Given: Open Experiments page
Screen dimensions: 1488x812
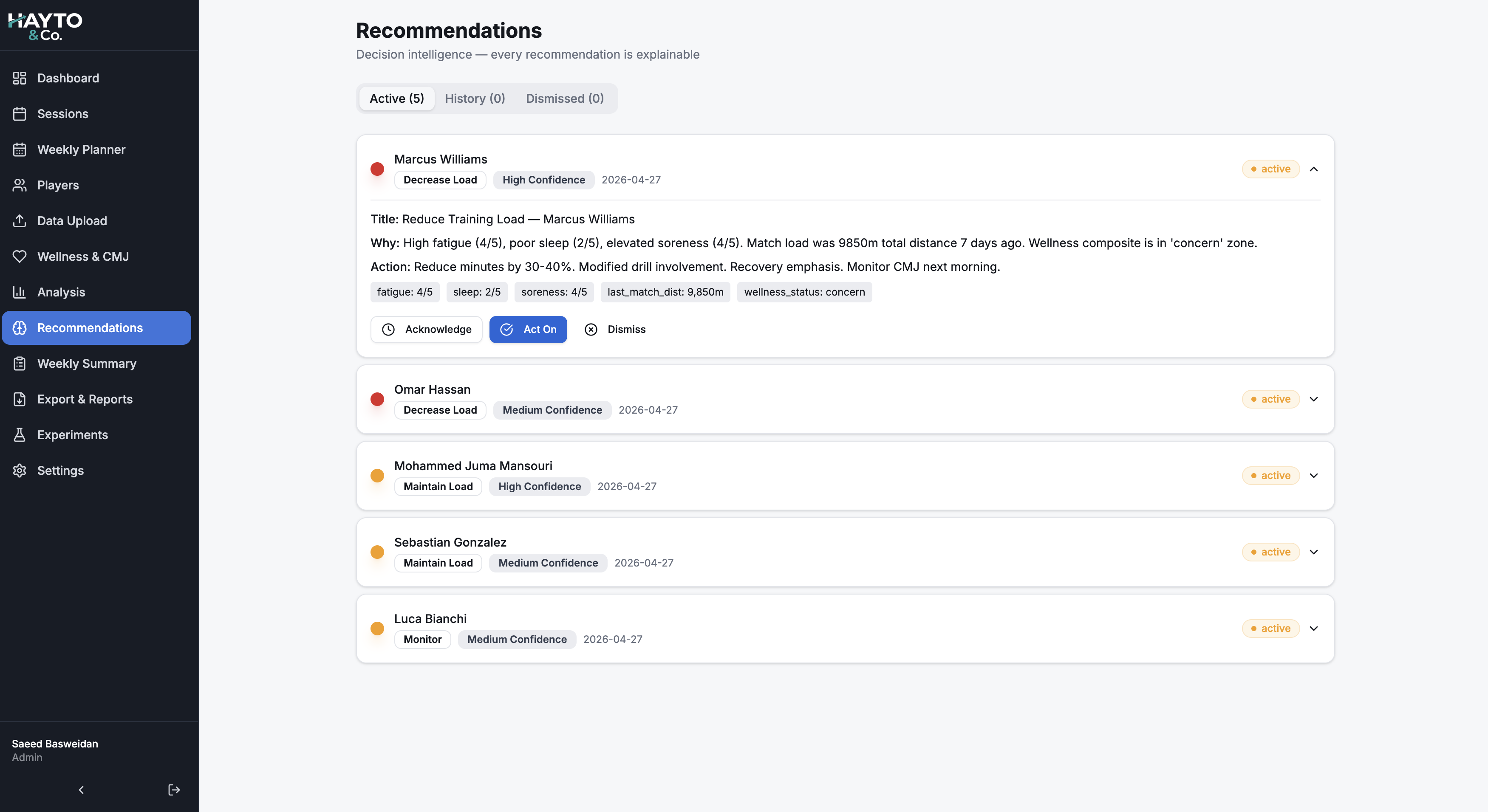Looking at the screenshot, I should tap(96, 435).
